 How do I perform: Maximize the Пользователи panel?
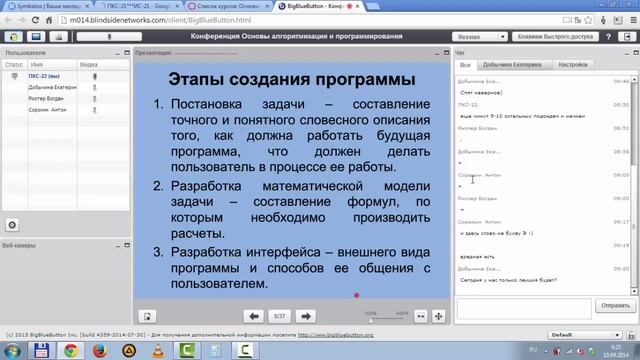pos(127,53)
